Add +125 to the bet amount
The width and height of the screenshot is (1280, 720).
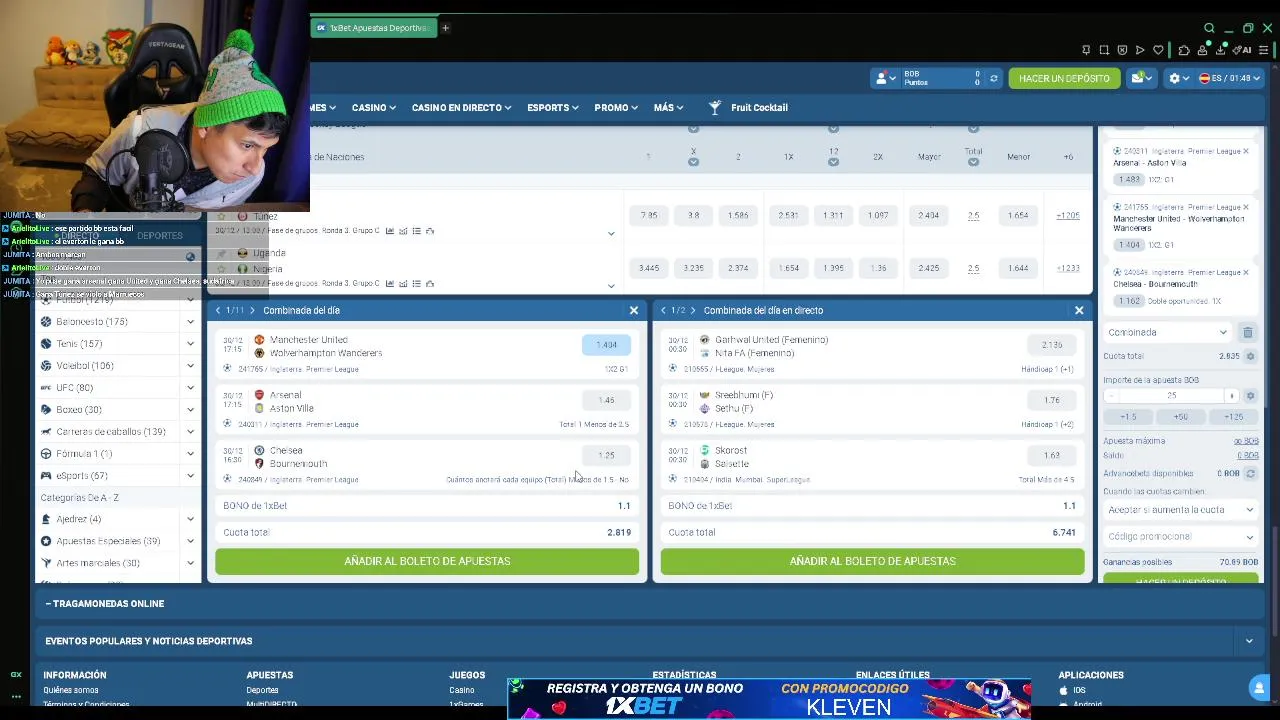[1234, 417]
